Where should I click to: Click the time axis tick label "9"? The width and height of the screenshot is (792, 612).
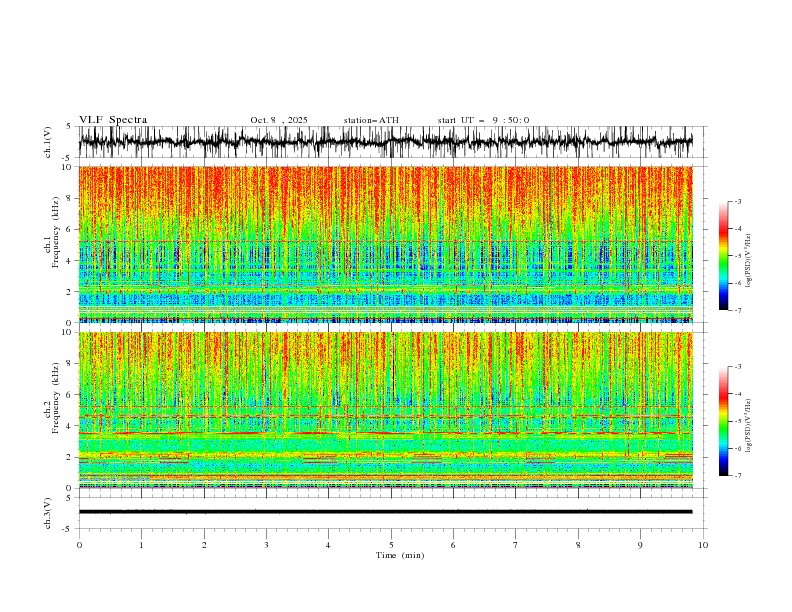click(640, 545)
